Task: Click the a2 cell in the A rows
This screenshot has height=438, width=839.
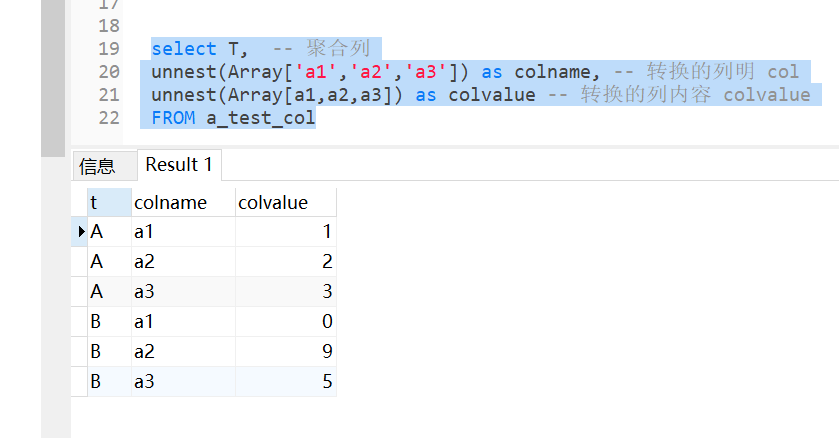Action: coord(182,262)
